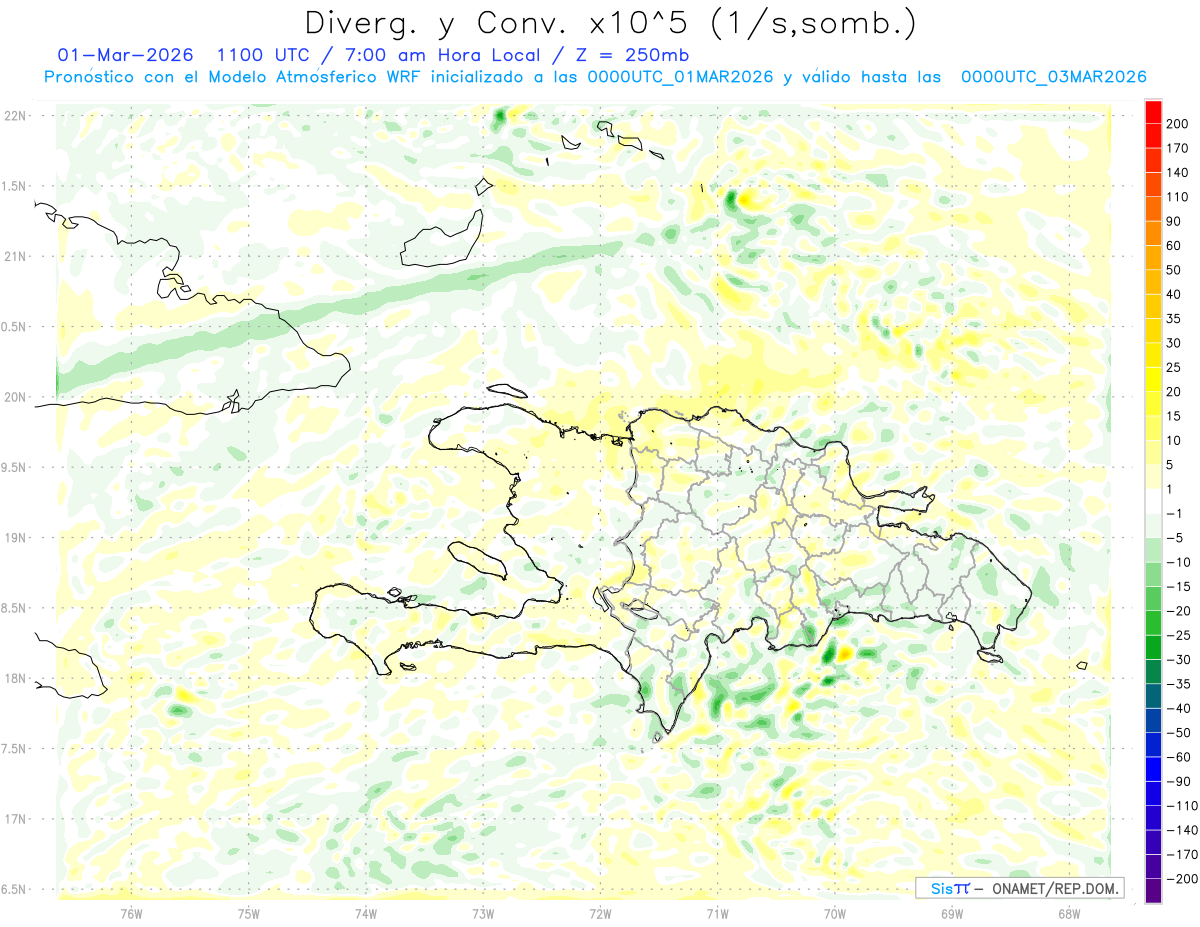
Task: Click colorbar value -110
Action: pyautogui.click(x=1182, y=806)
